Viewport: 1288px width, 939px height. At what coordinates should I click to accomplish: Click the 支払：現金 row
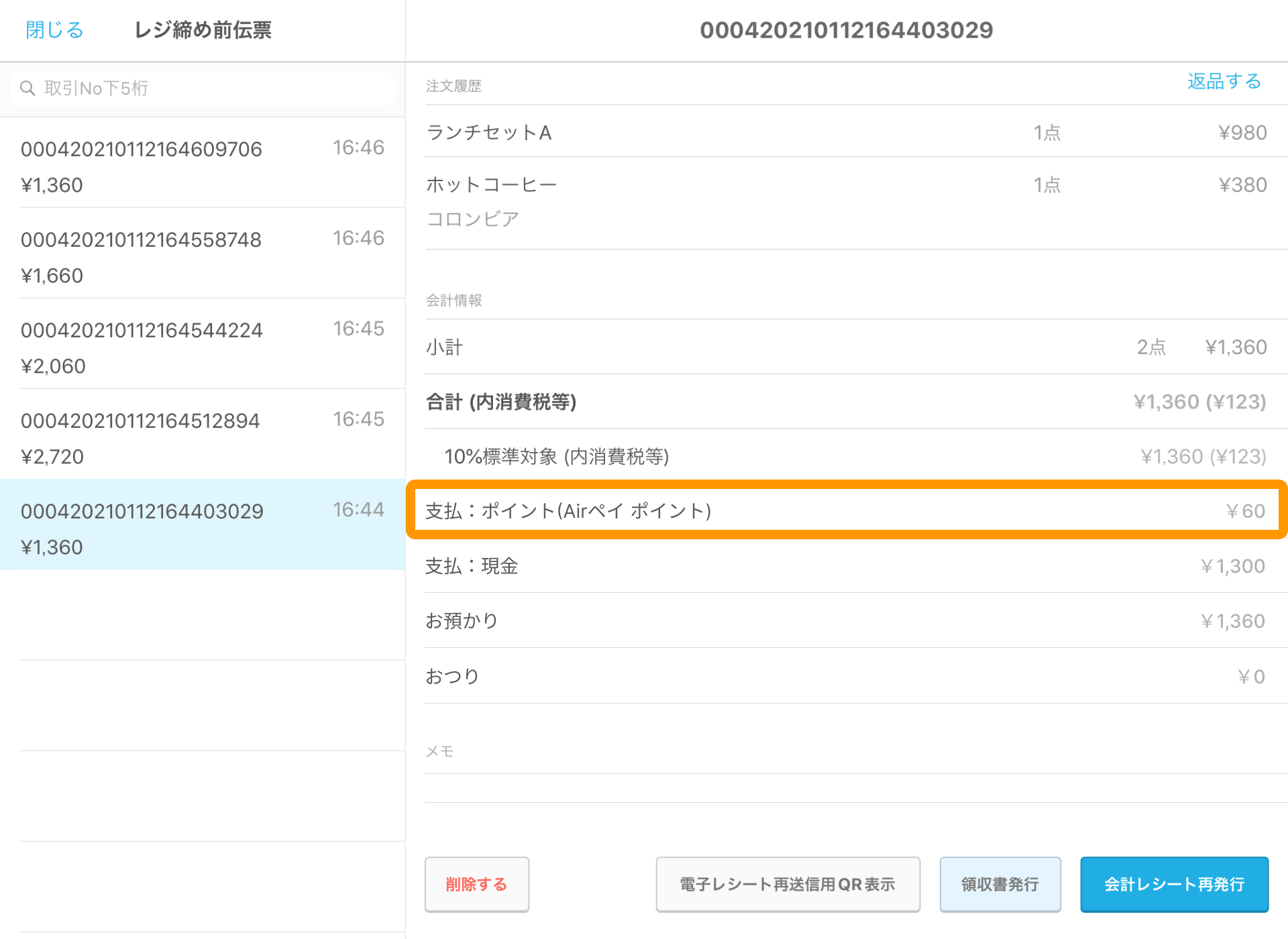(x=855, y=566)
